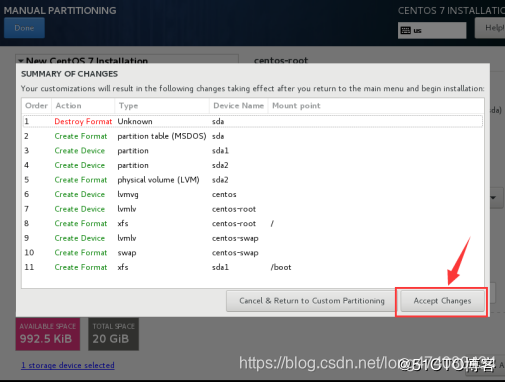Select row 3 Create Device sda1
506x382 pixels.
pyautogui.click(x=253, y=151)
